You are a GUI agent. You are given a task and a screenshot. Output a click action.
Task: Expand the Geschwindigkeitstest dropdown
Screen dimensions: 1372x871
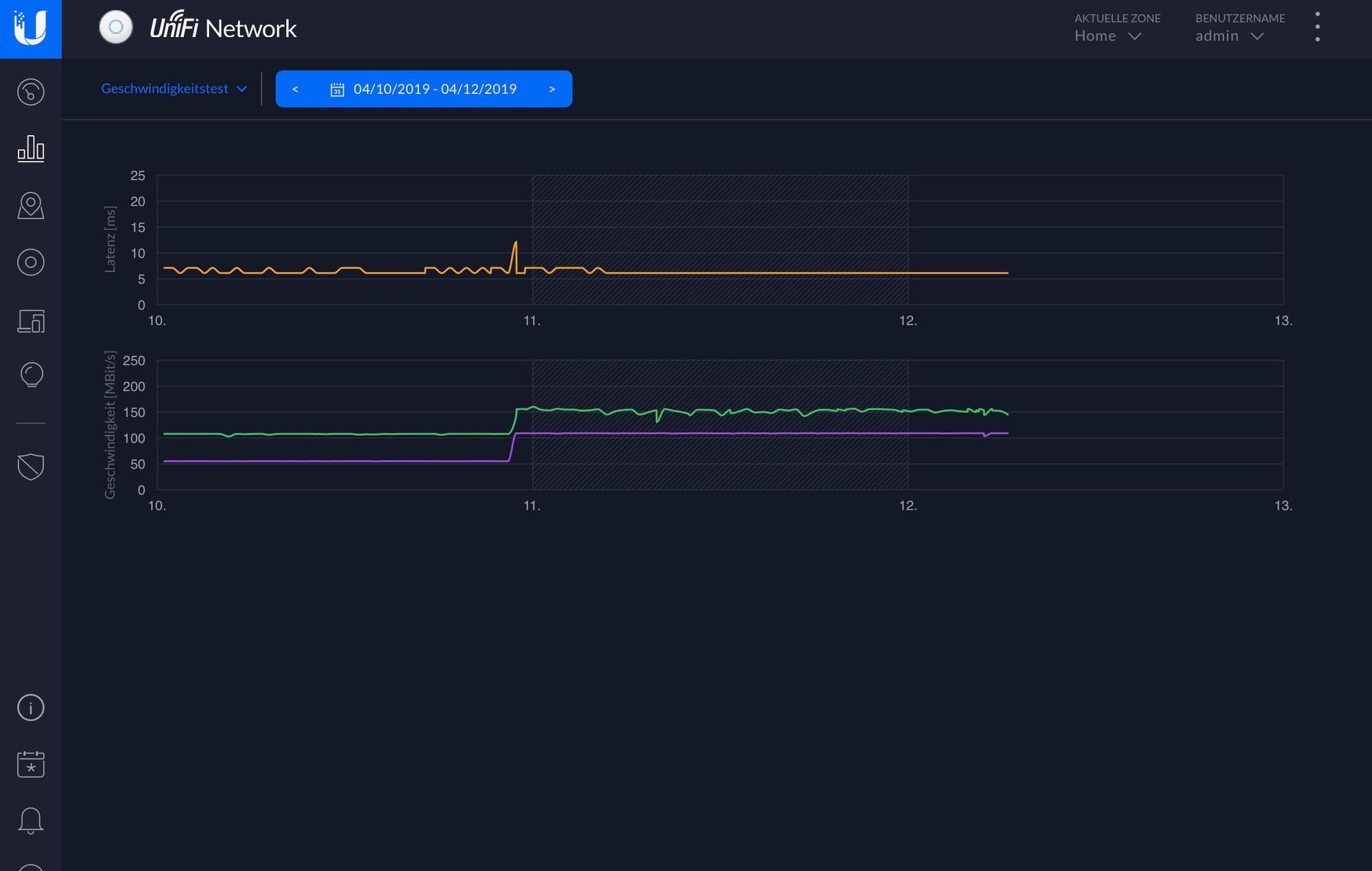click(x=174, y=88)
